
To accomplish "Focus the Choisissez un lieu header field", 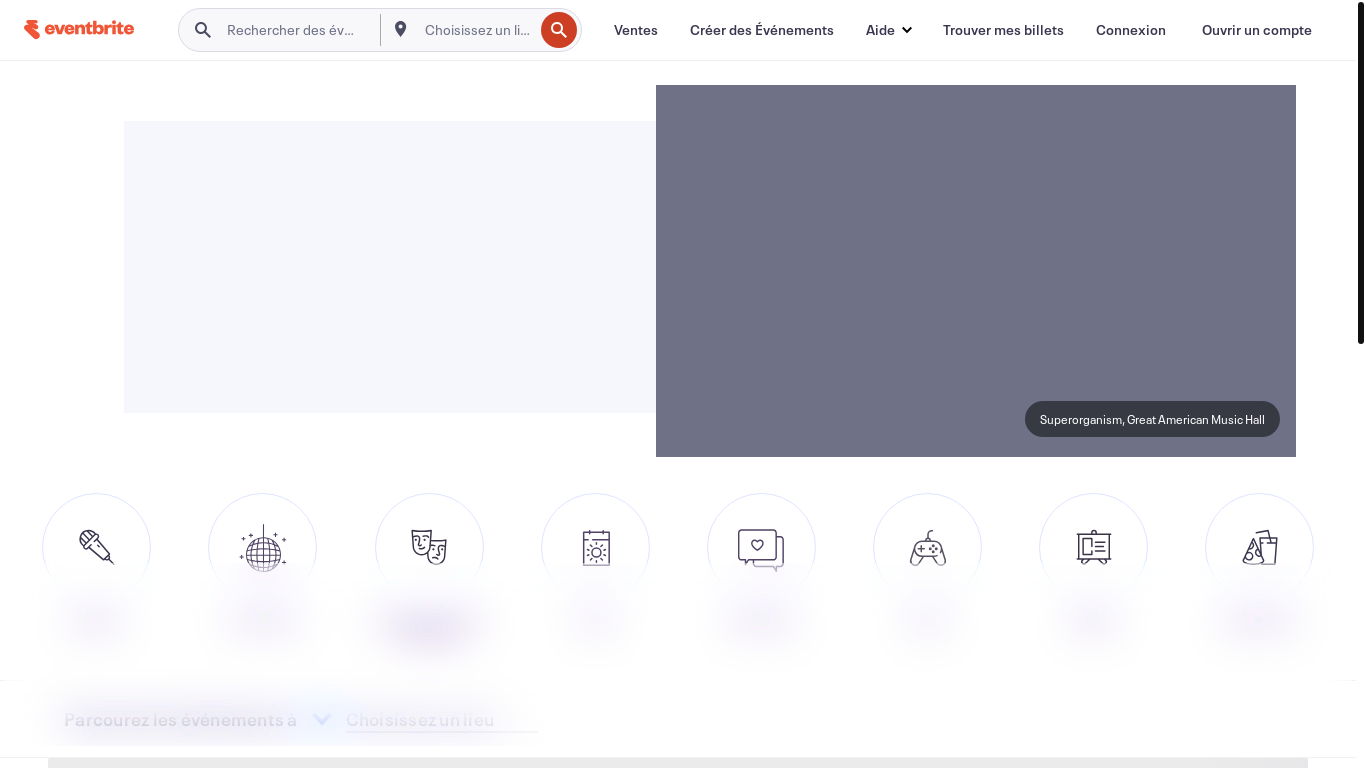I will [478, 30].
